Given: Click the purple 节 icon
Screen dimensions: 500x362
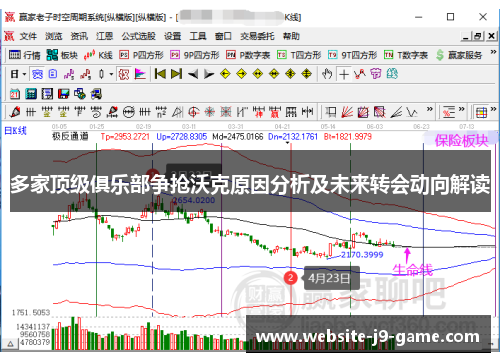Looking at the screenshot, I should pyautogui.click(x=376, y=74).
